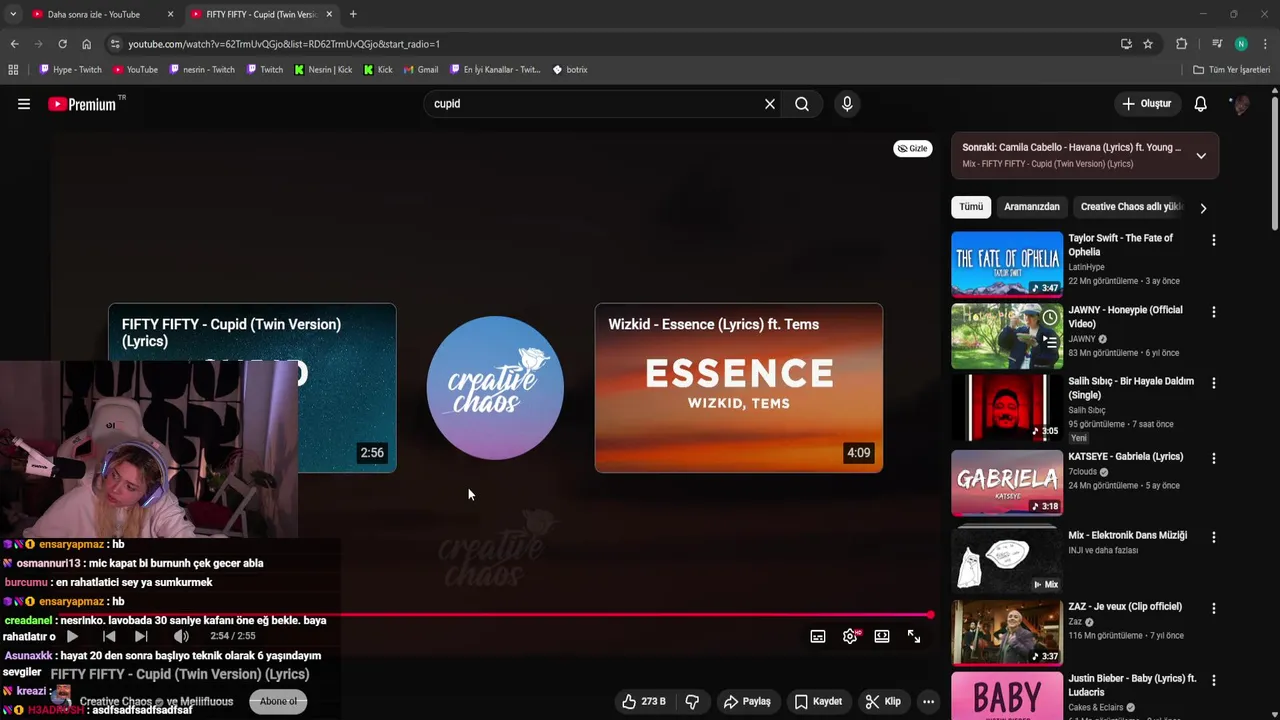
Task: Open Creative Chaos channel circle logo
Action: tap(495, 388)
